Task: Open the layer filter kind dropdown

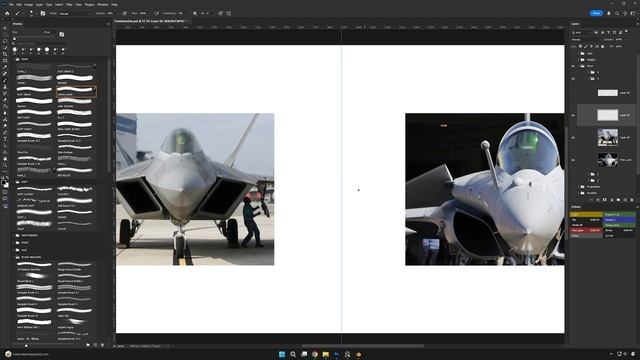Action: point(582,32)
